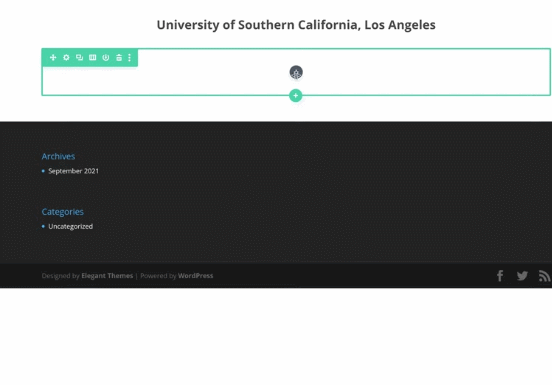The image size is (552, 385).
Task: Open more row options three-dot icon
Action: pos(130,57)
